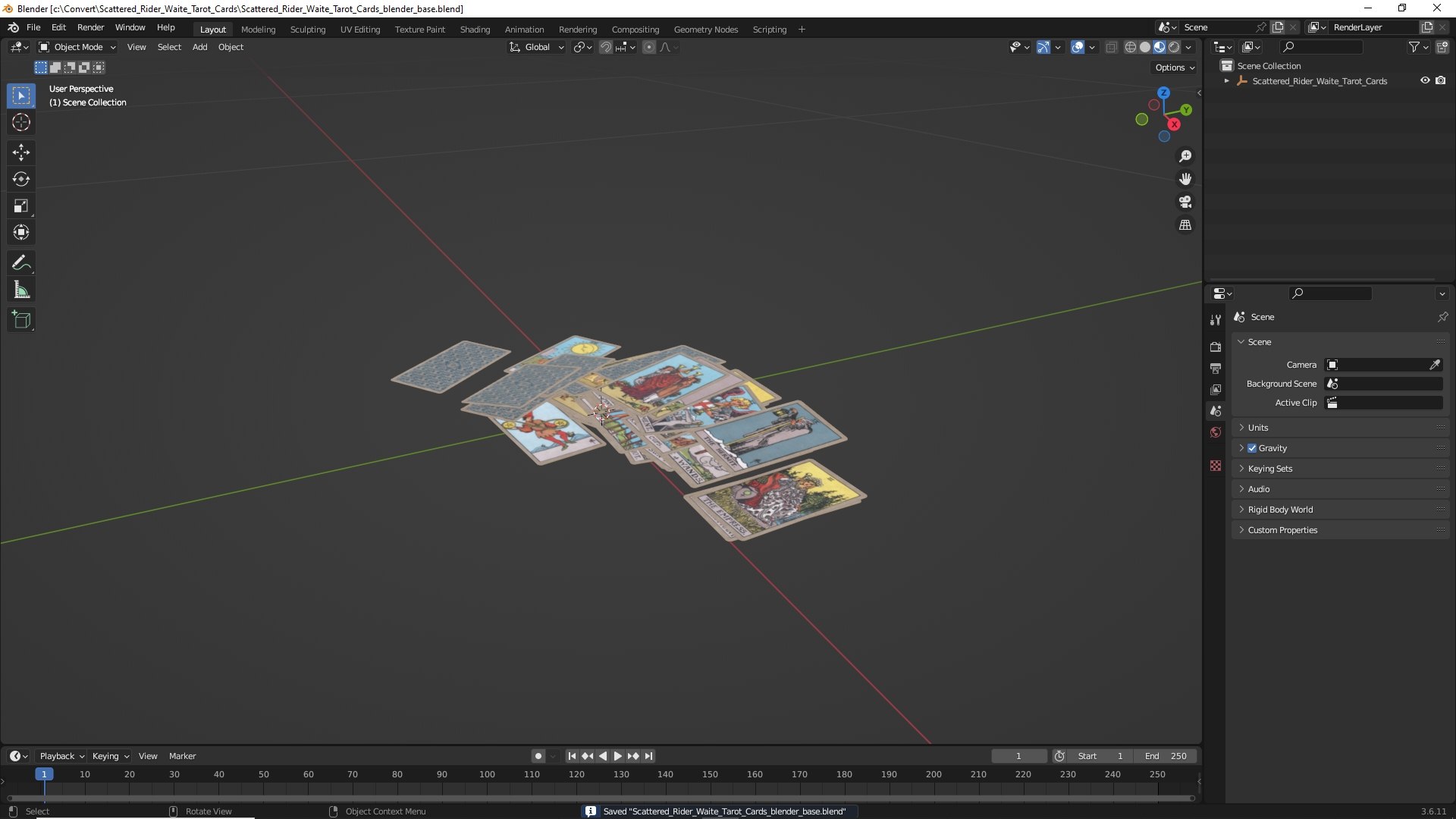1456x819 pixels.
Task: Select the Annotate pencil tool
Action: pos(21,263)
